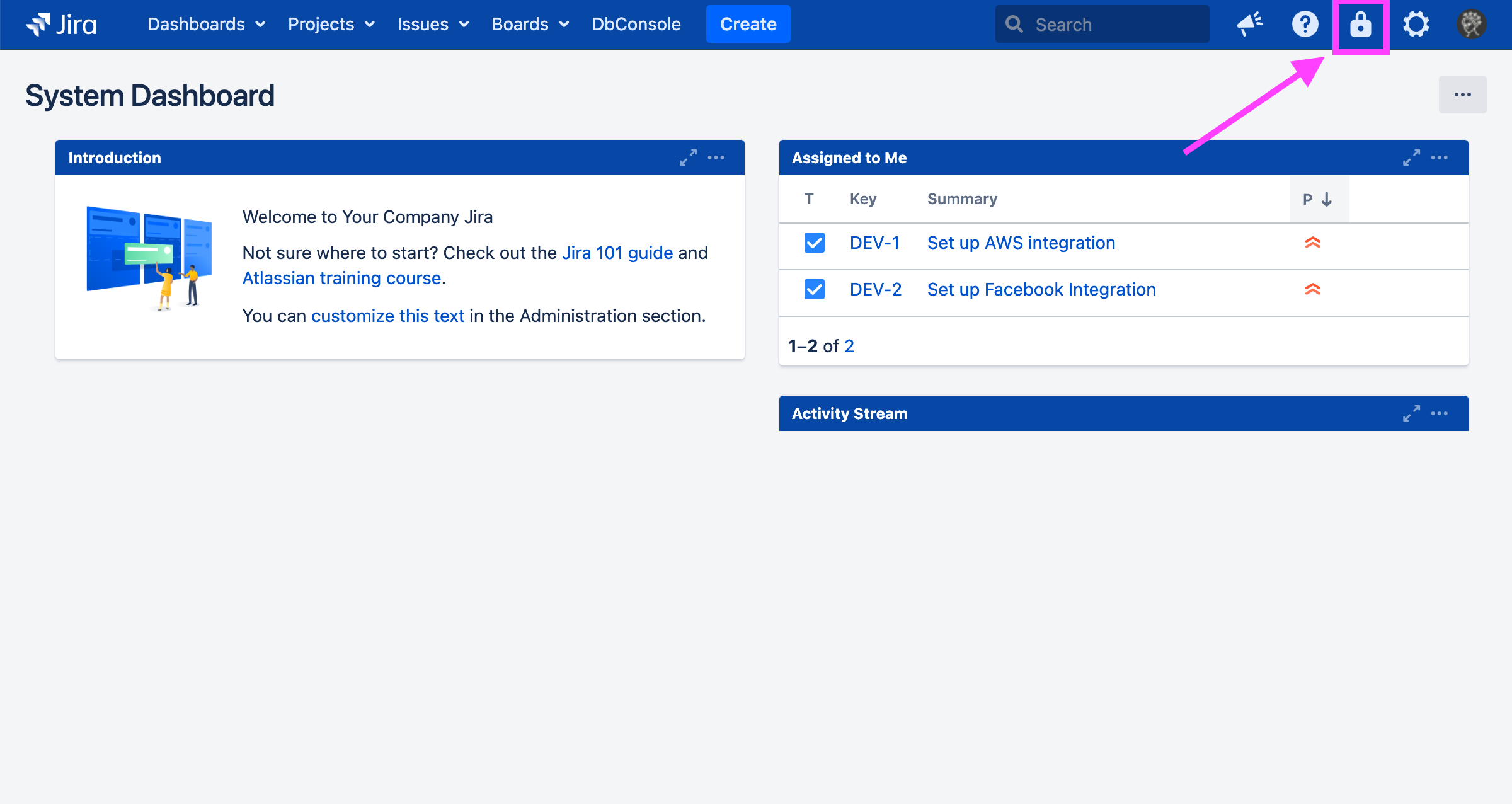Screen dimensions: 1512x804
Task: Click the Jira logo
Action: [62, 25]
